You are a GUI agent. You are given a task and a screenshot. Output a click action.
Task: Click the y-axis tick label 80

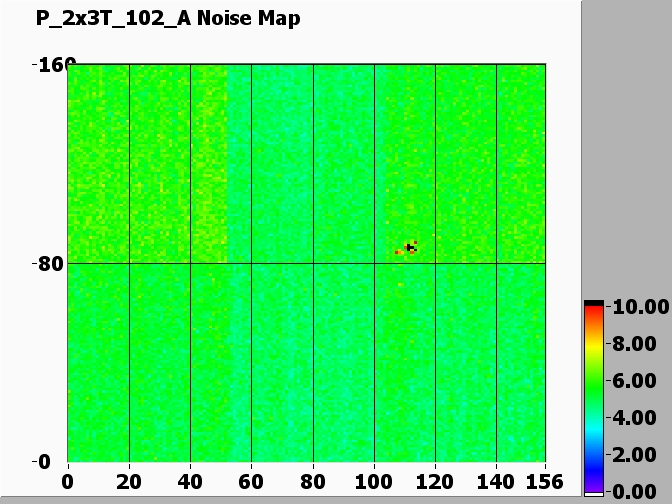coord(48,264)
